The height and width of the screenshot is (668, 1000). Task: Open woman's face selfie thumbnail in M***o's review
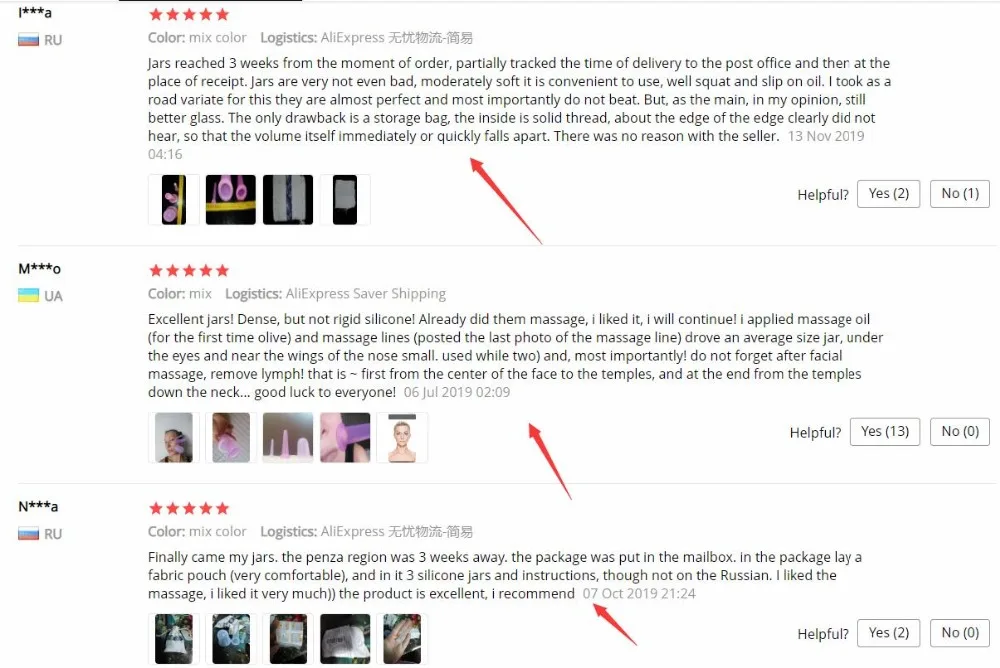tap(173, 438)
